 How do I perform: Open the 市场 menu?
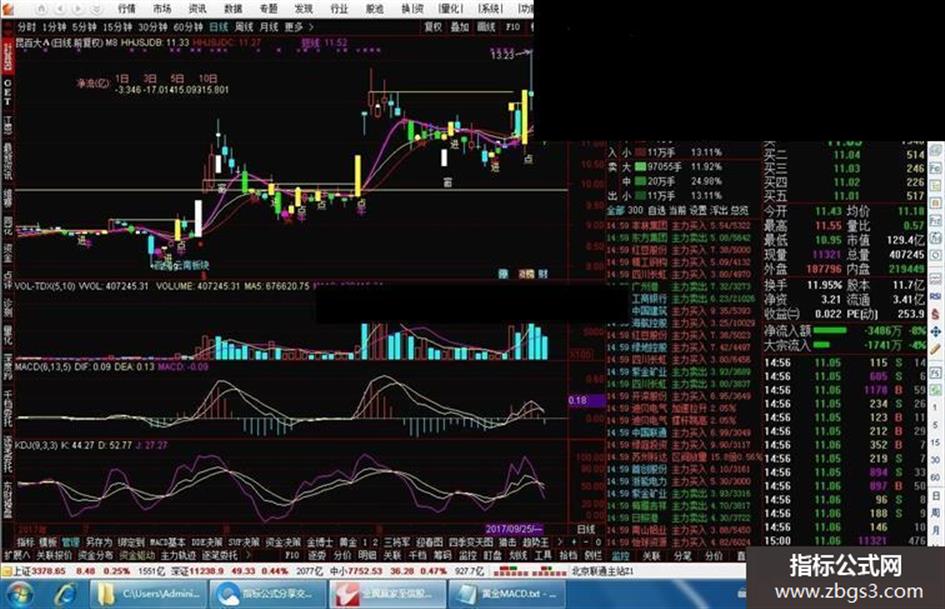162,8
